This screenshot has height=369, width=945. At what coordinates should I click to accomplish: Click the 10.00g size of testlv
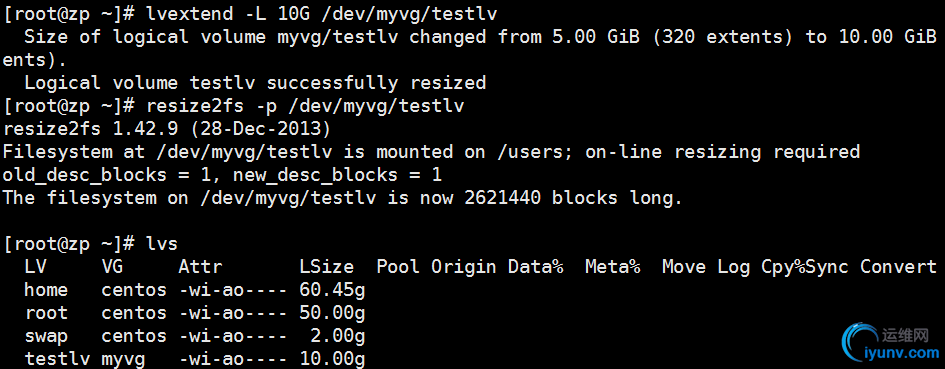pyautogui.click(x=332, y=359)
